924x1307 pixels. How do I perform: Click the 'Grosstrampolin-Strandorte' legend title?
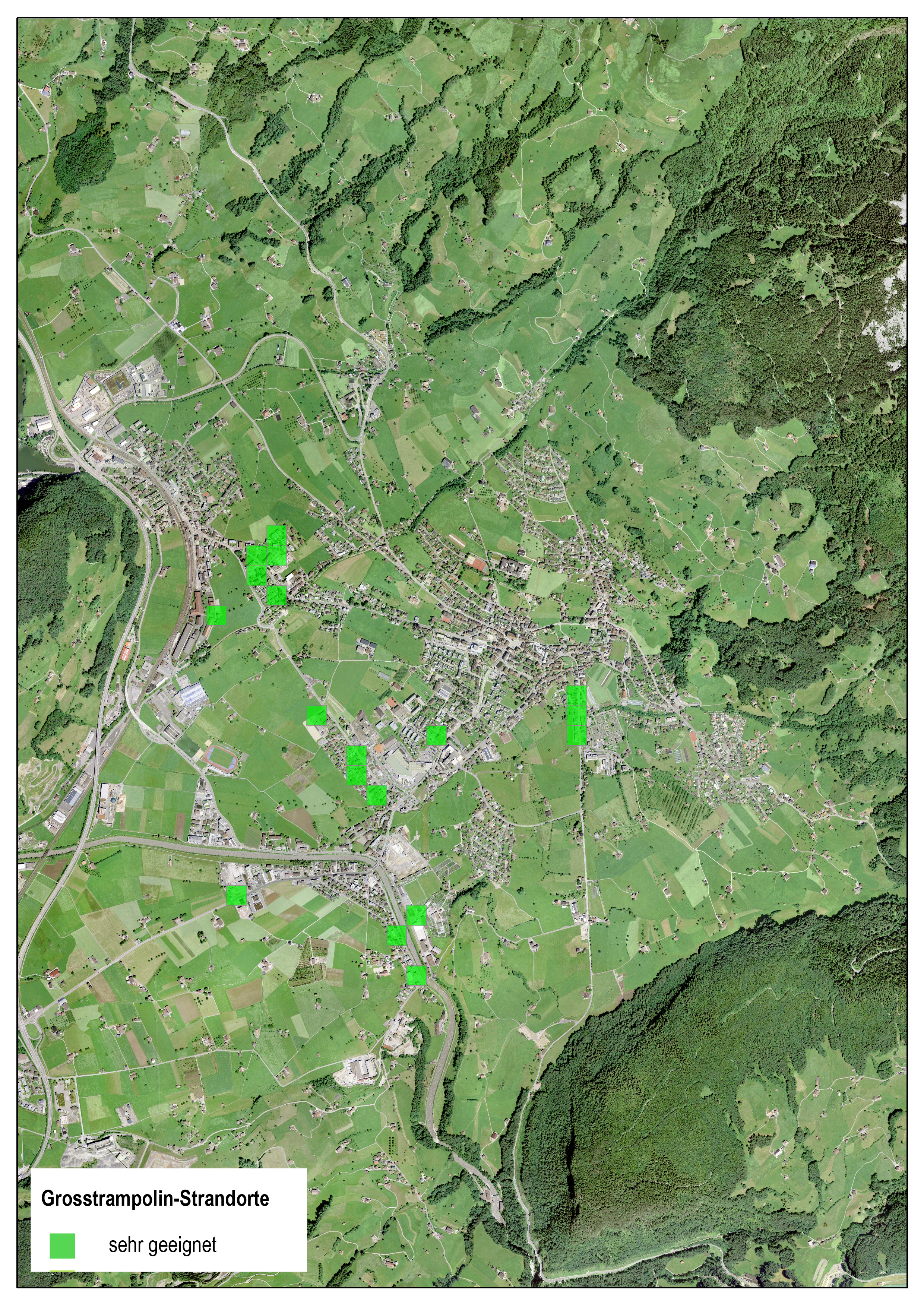coord(155,1198)
